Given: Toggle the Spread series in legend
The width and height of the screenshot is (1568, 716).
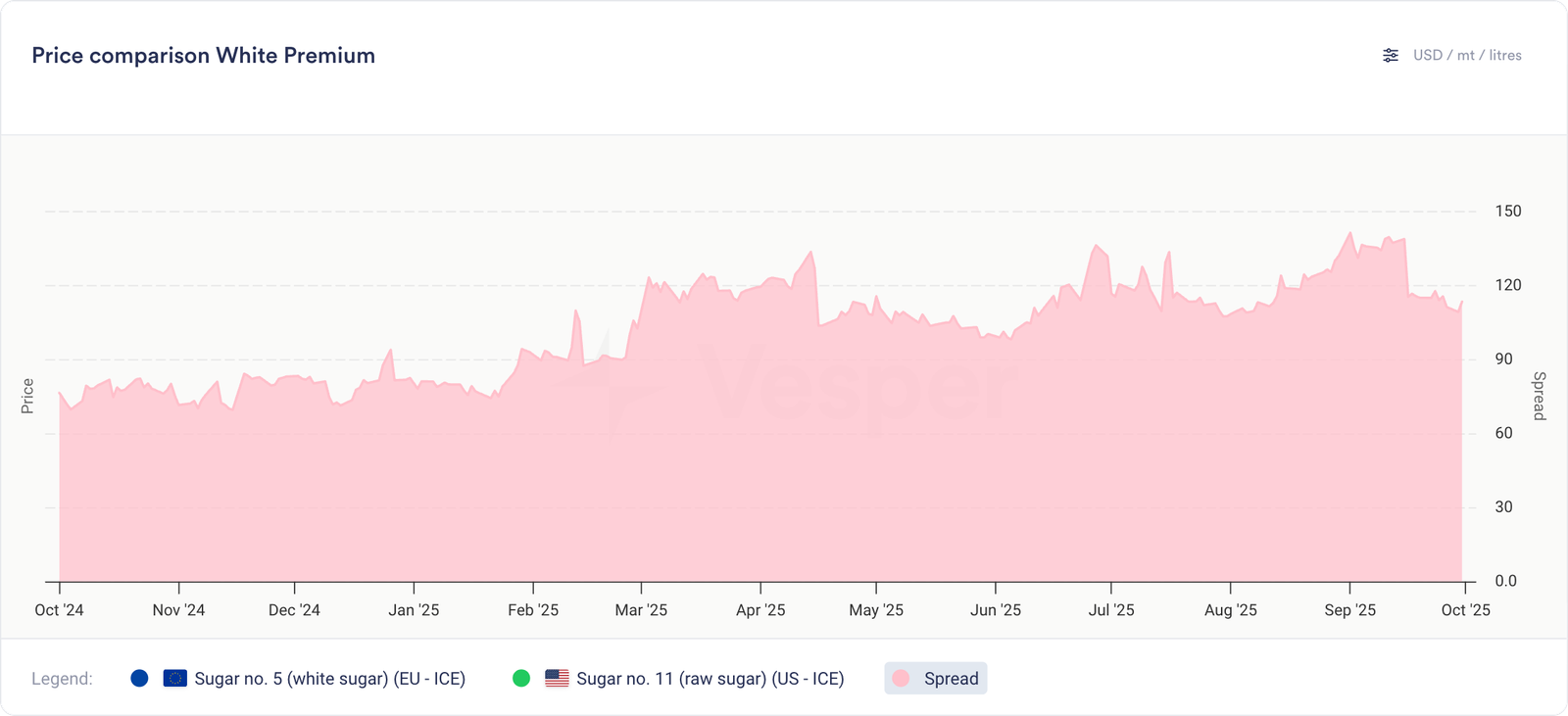Looking at the screenshot, I should [951, 679].
